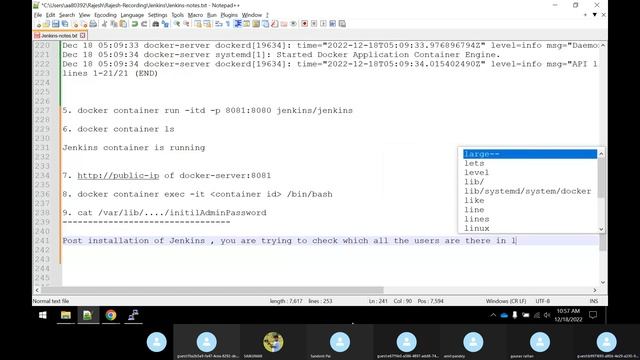The width and height of the screenshot is (640, 360).
Task: Open the File menu
Action: pyautogui.click(x=38, y=15)
